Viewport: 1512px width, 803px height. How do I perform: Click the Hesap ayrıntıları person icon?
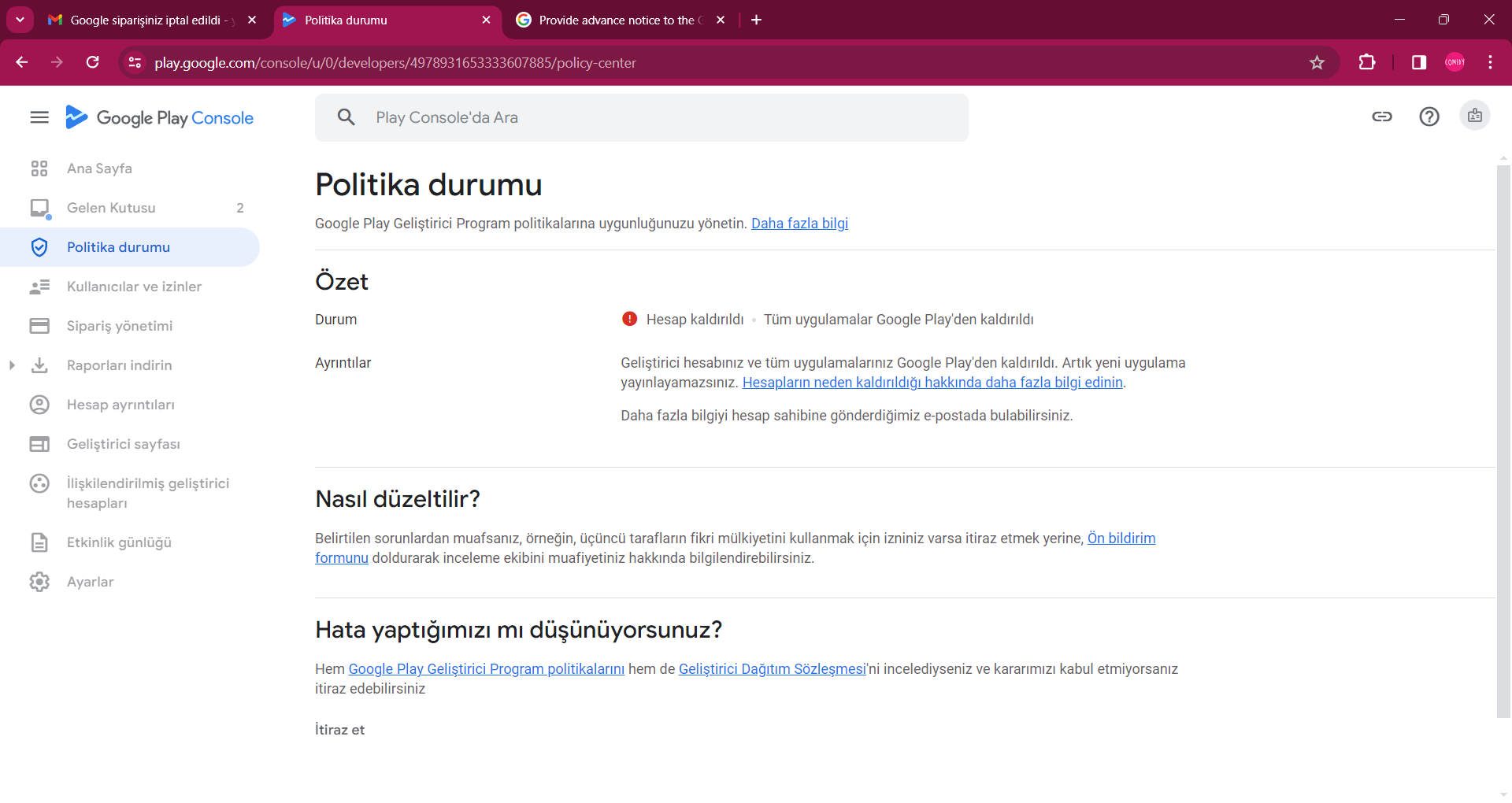click(39, 405)
